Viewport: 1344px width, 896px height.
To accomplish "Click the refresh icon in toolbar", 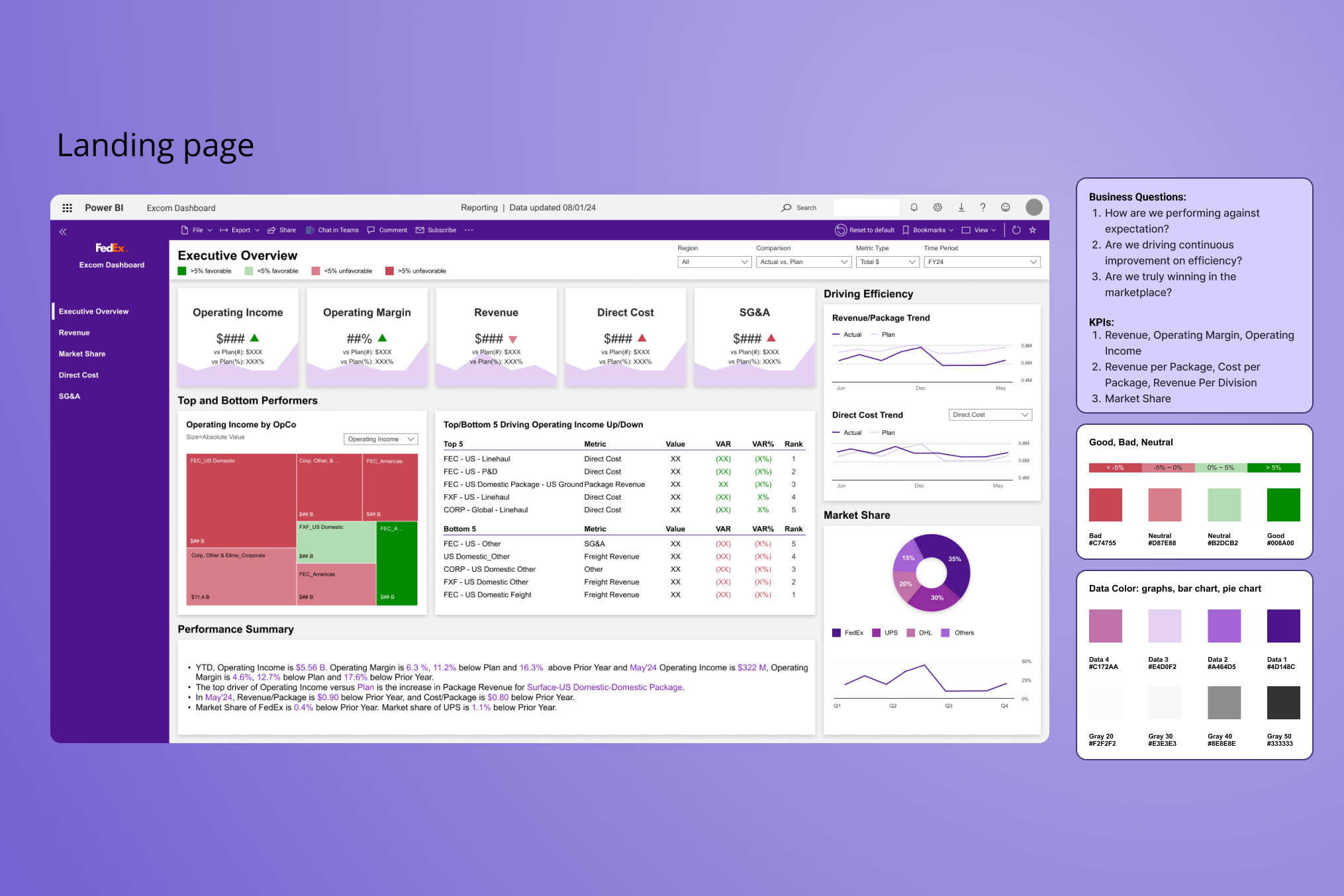I will [1016, 230].
